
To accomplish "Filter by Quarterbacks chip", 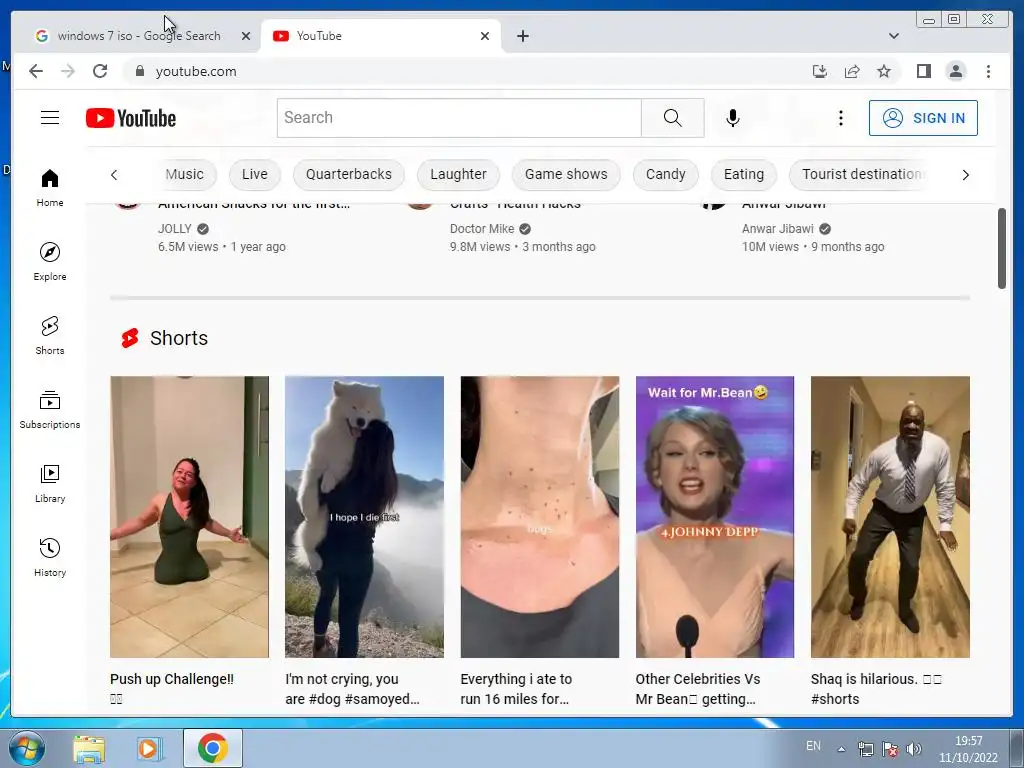I will (349, 174).
